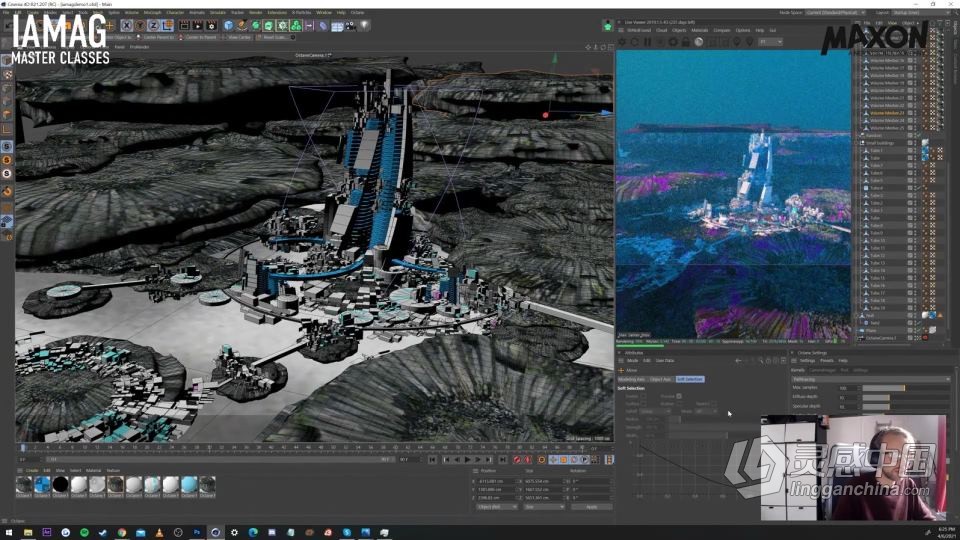Click Go to End playback icon
The image size is (960, 540).
(x=503, y=460)
